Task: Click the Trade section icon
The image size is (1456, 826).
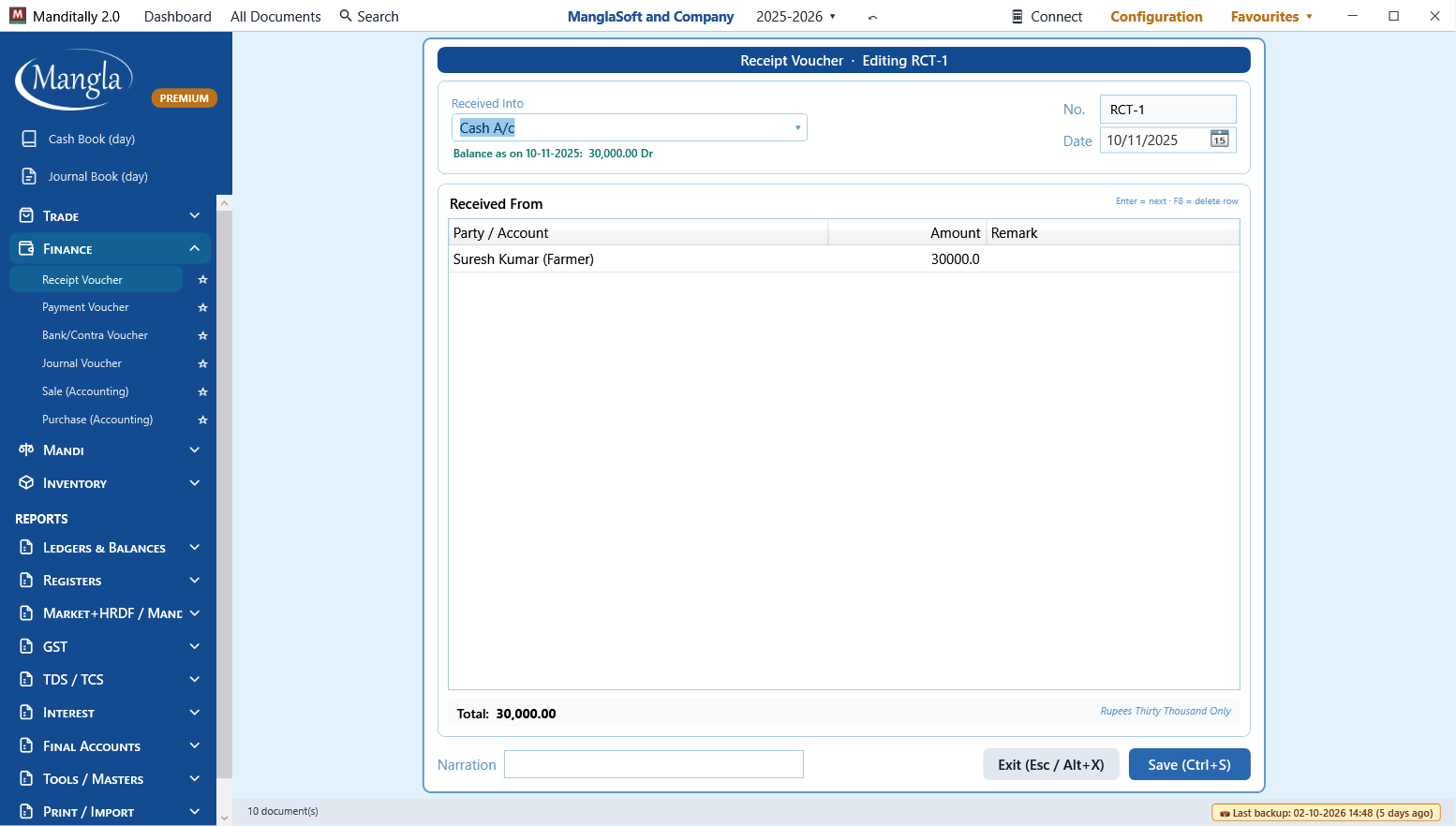Action: click(x=26, y=215)
